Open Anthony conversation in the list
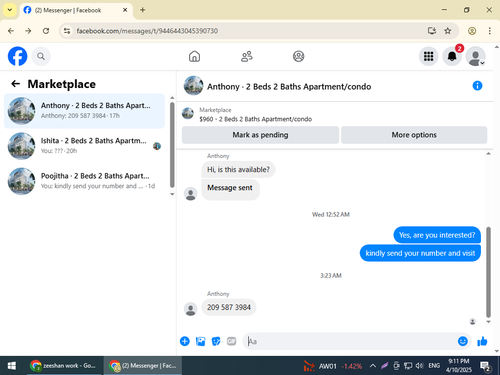 click(84, 111)
